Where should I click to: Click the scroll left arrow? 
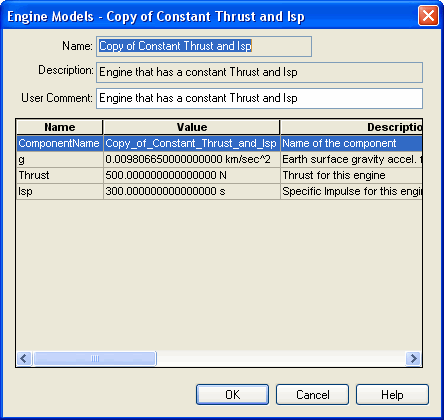pos(24,359)
